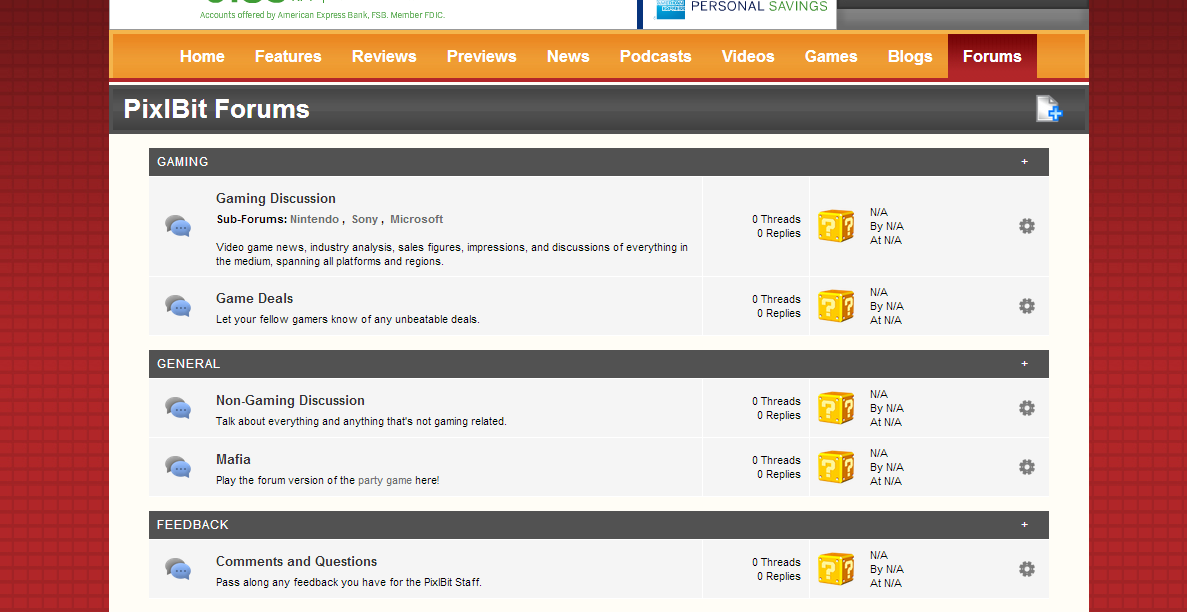Image resolution: width=1187 pixels, height=612 pixels.
Task: Click the Non-Gaming Discussion chat bubble icon
Action: (178, 407)
